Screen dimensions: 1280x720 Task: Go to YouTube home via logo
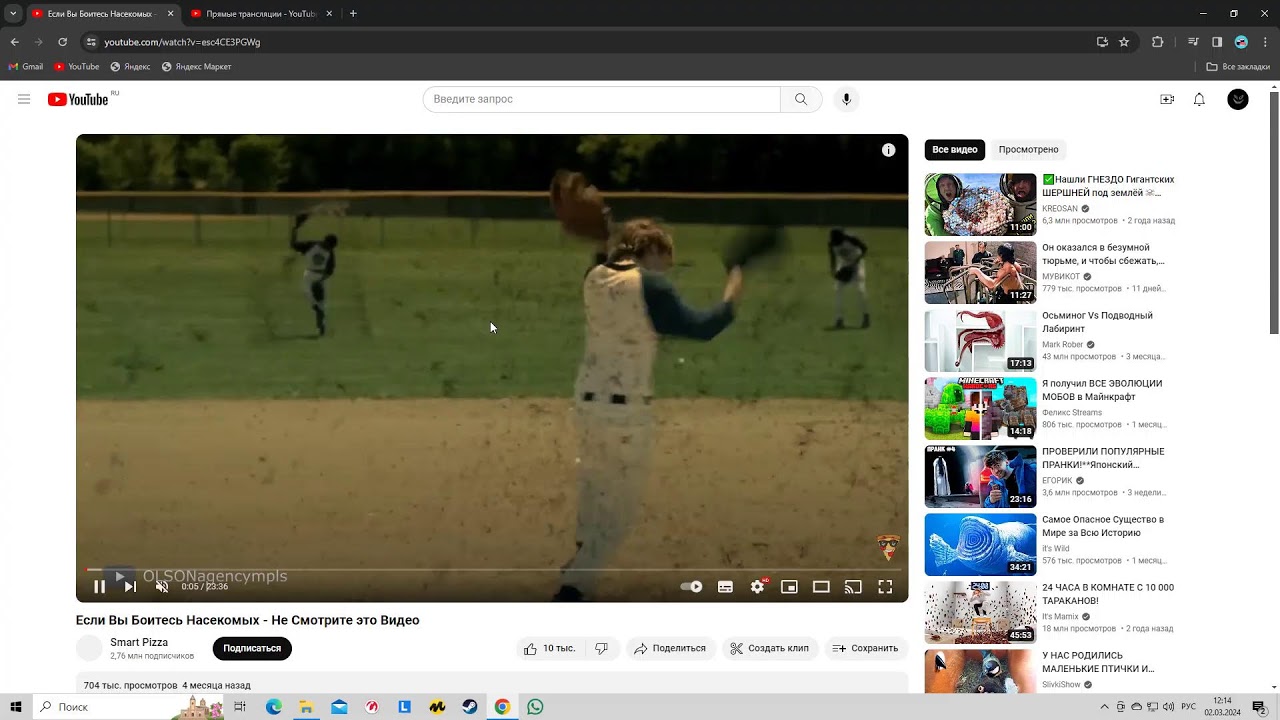[78, 99]
